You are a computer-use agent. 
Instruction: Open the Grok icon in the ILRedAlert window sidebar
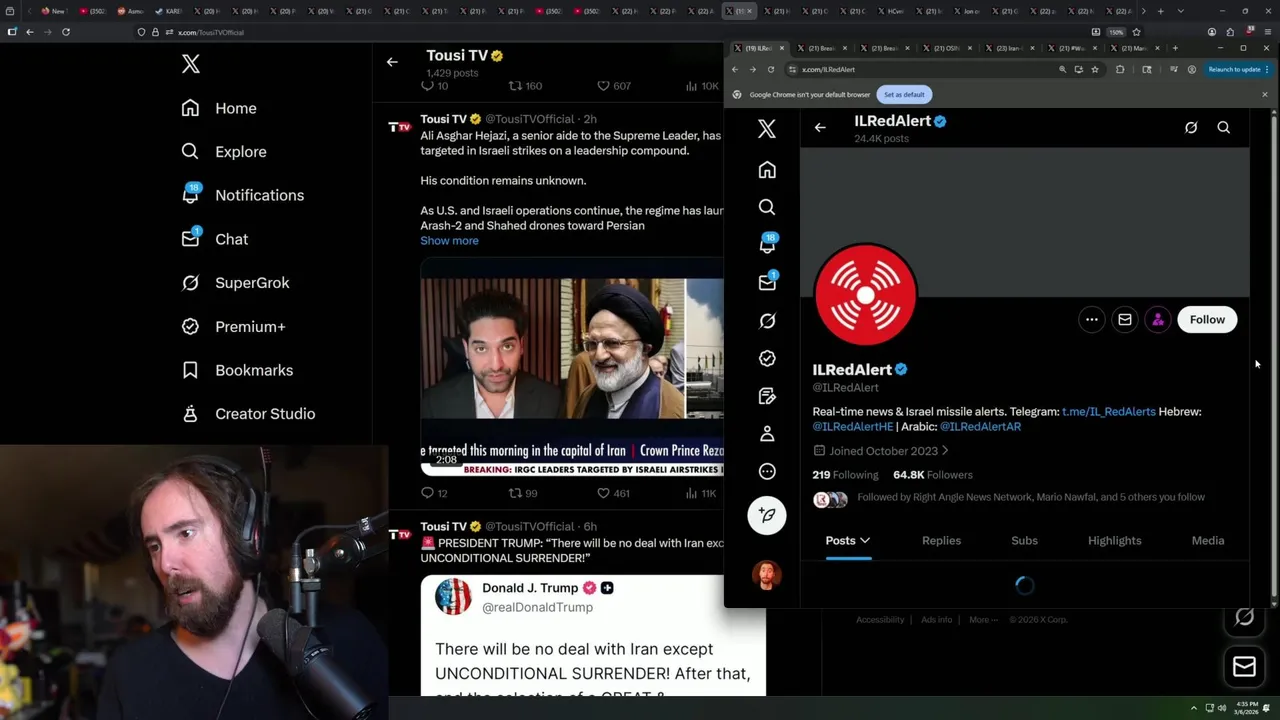(x=767, y=321)
